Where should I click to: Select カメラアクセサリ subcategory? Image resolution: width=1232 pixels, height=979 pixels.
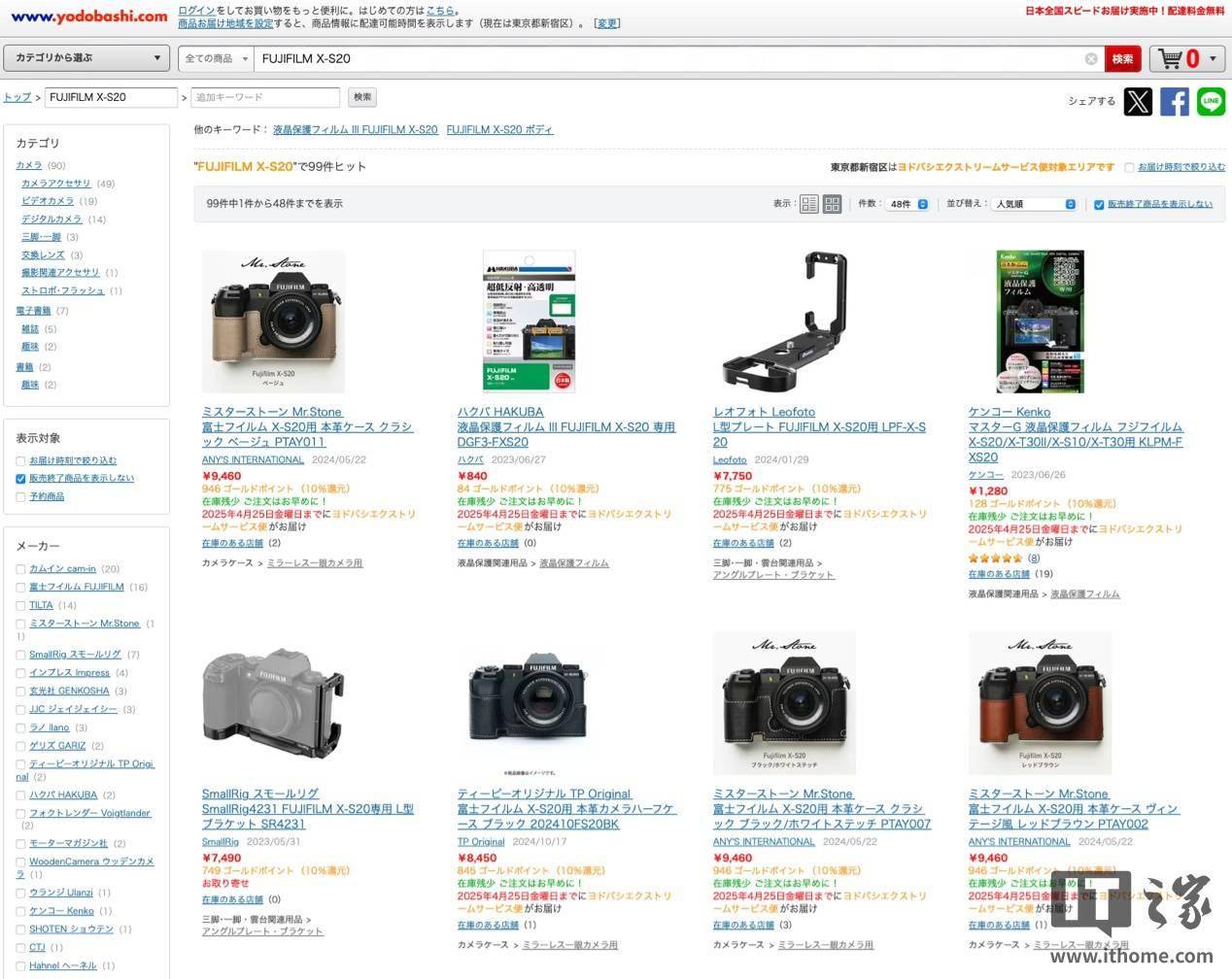pos(56,184)
